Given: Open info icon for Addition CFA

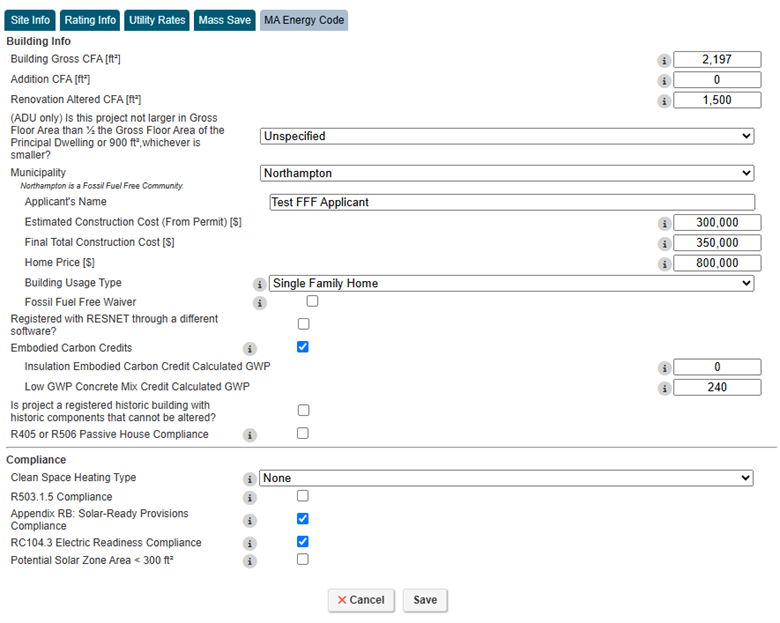Looking at the screenshot, I should [664, 81].
